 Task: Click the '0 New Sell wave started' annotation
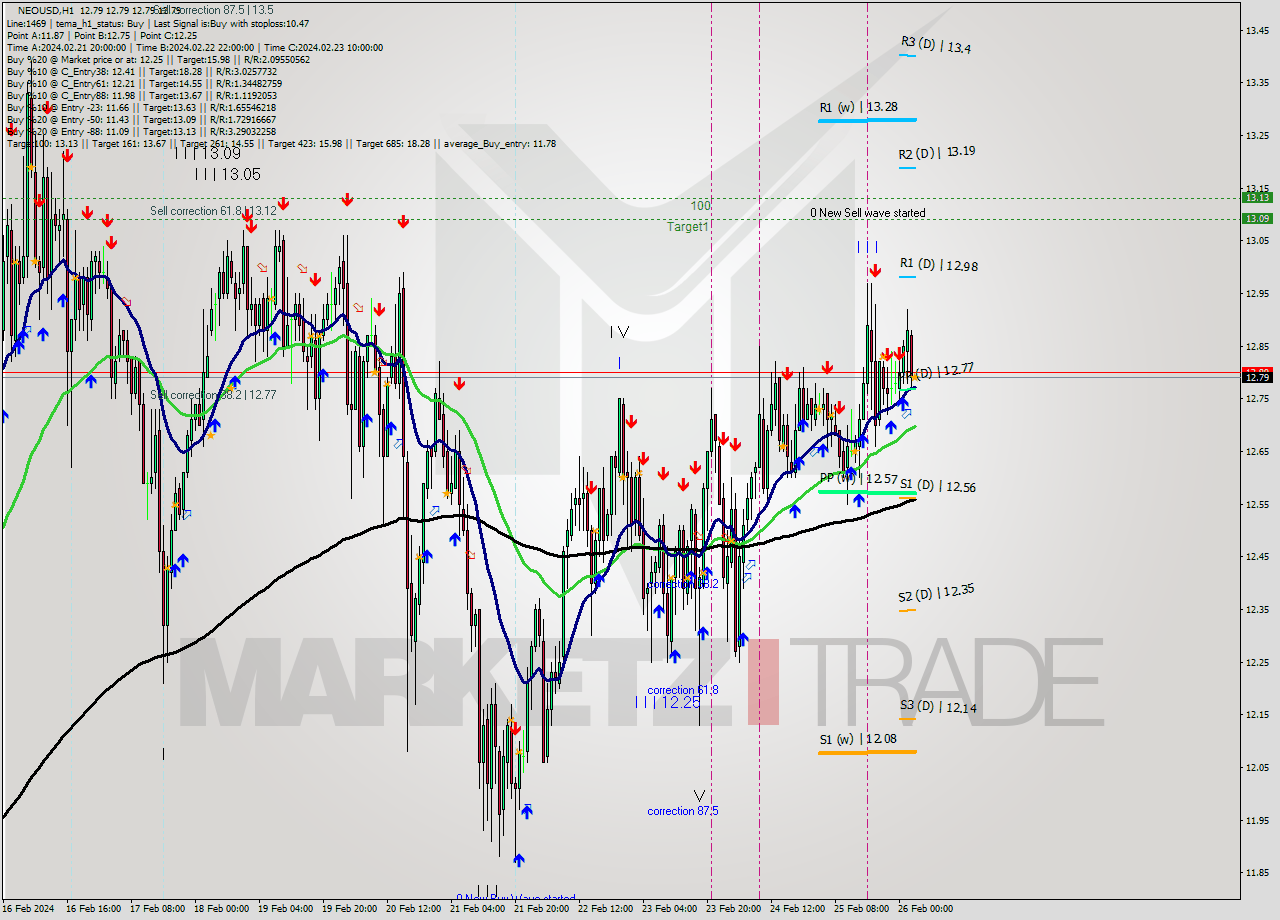(867, 213)
